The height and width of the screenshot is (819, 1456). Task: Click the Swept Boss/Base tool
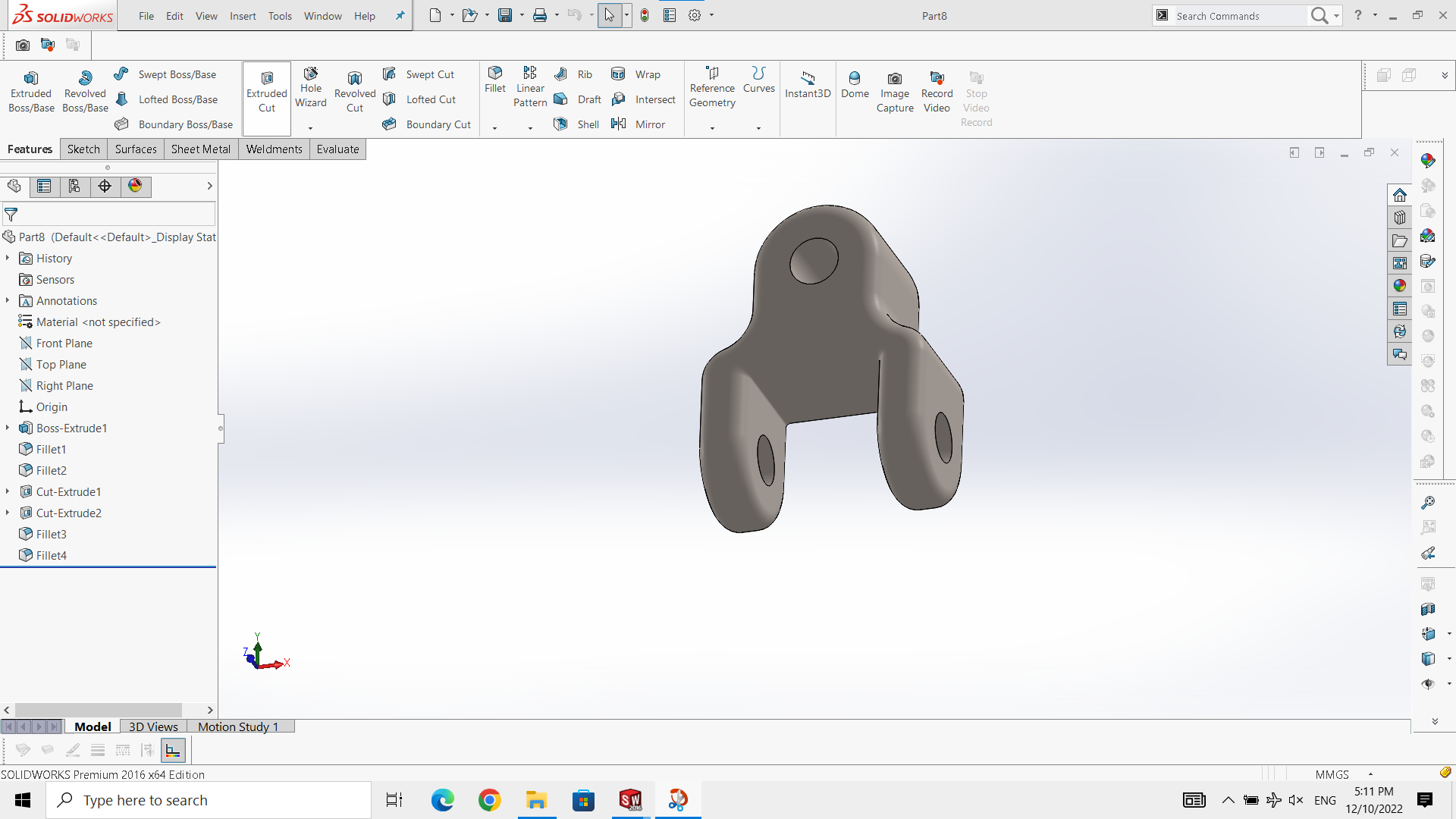point(166,74)
